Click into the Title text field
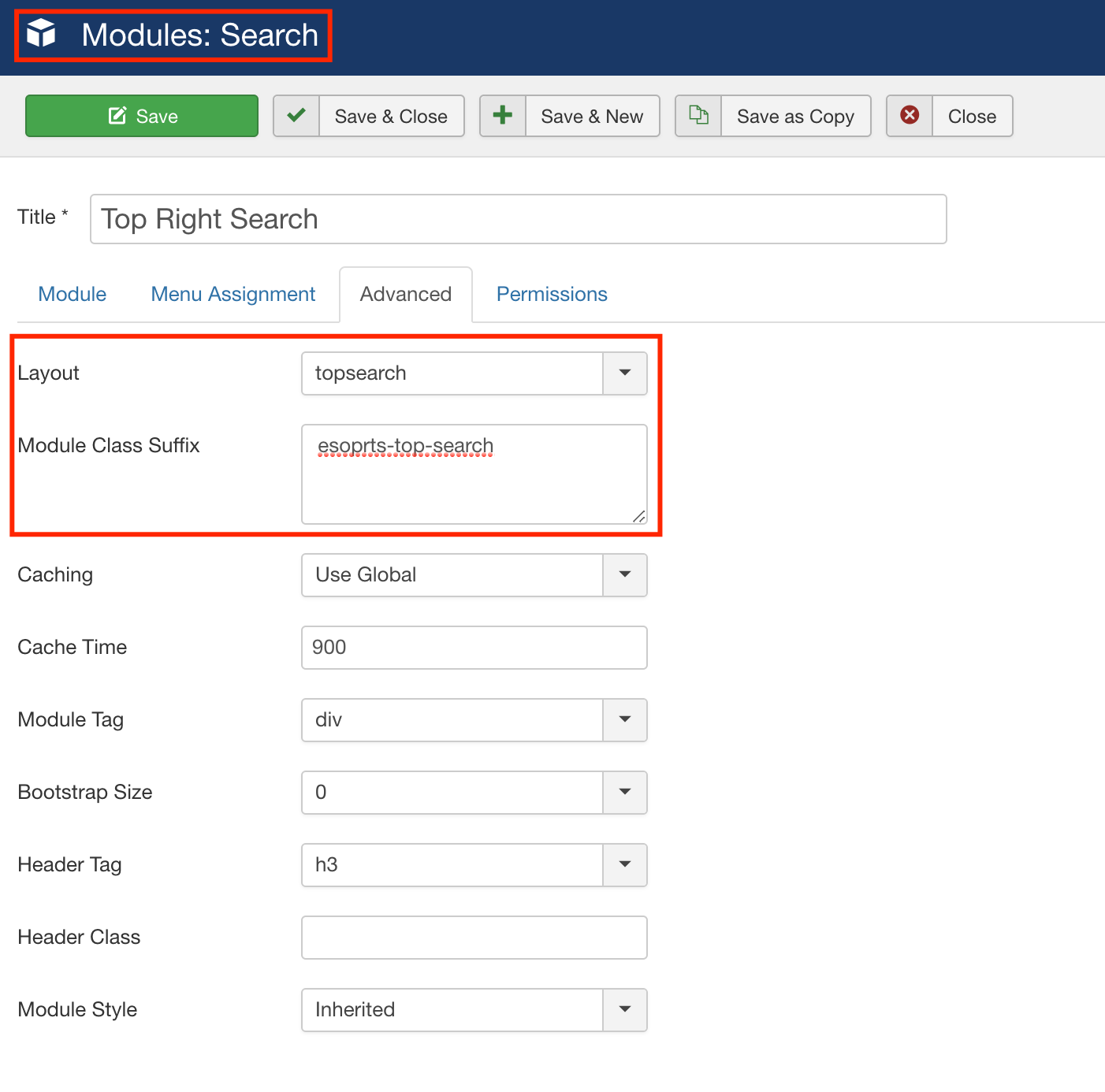The image size is (1105, 1092). point(518,219)
